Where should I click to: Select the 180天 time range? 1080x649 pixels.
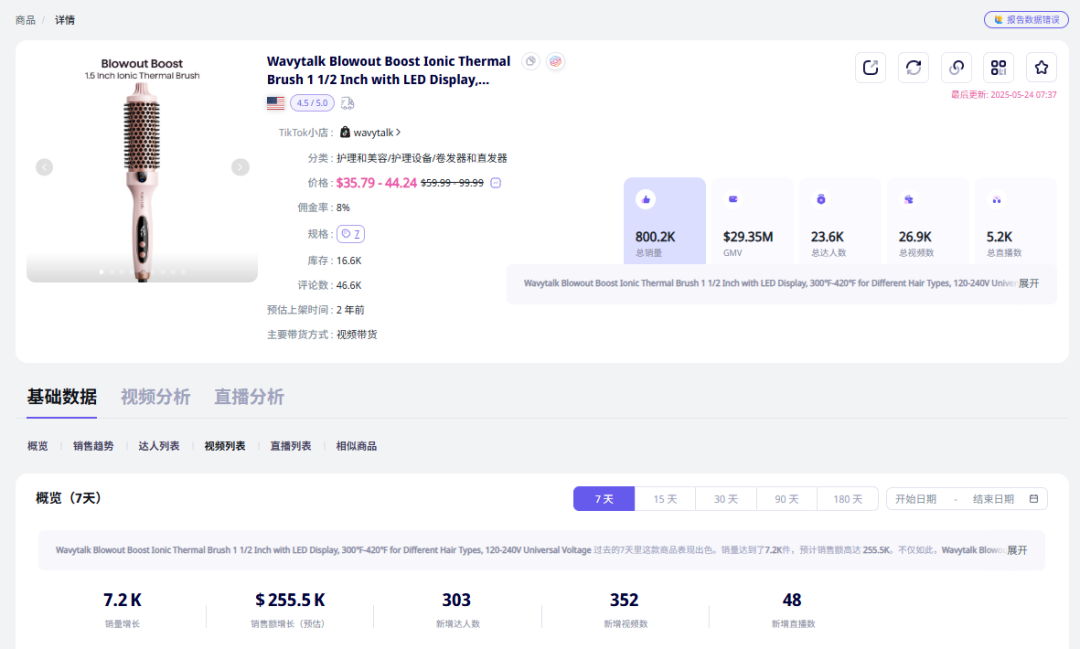coord(847,499)
